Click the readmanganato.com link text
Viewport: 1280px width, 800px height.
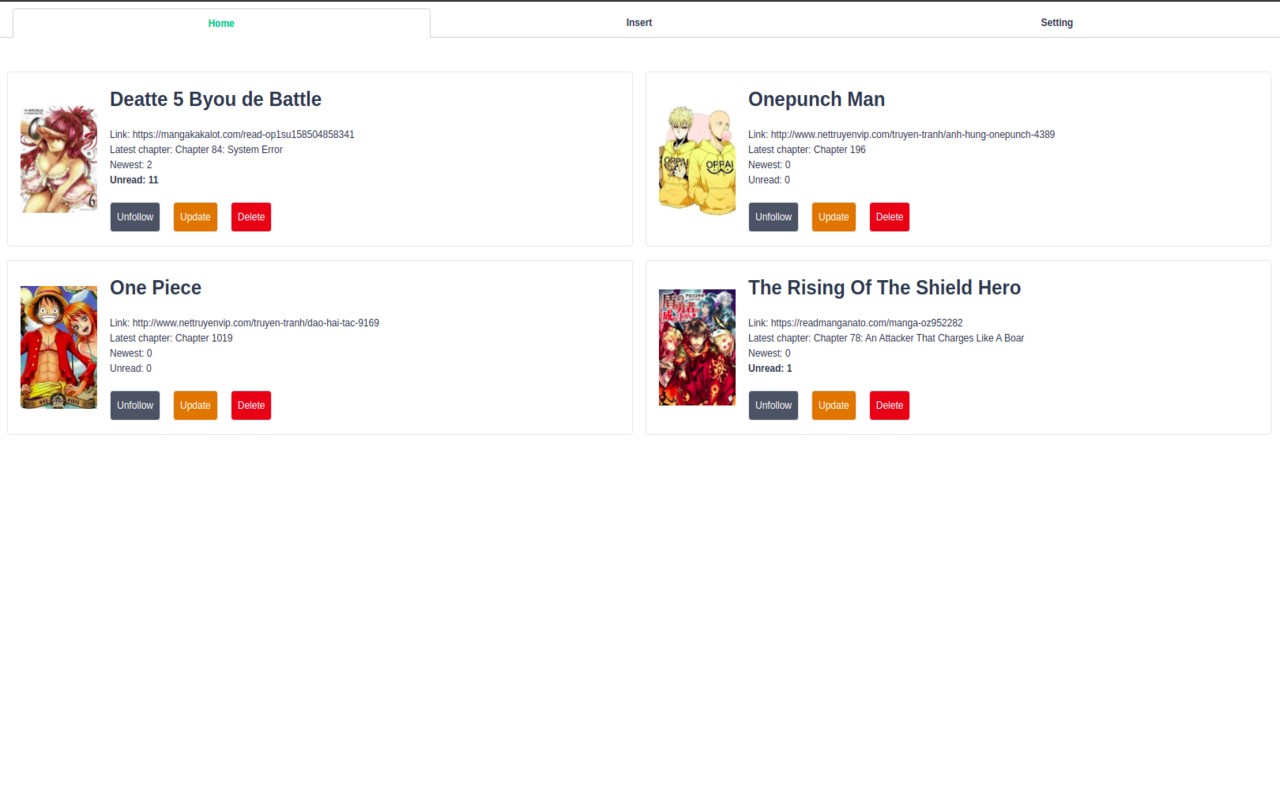click(866, 323)
